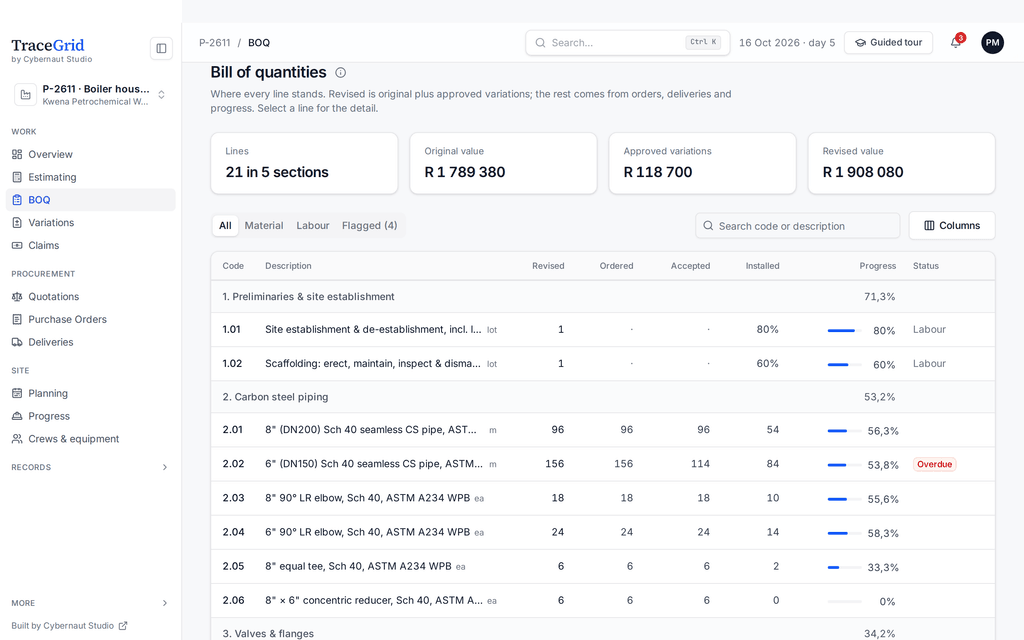Collapse sidebar with panel toggle icon

161,48
